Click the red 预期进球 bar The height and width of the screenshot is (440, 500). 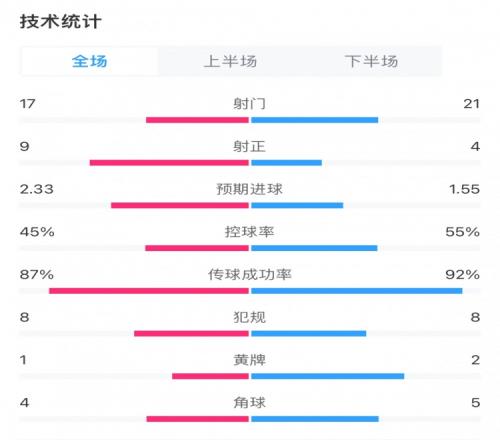point(180,205)
